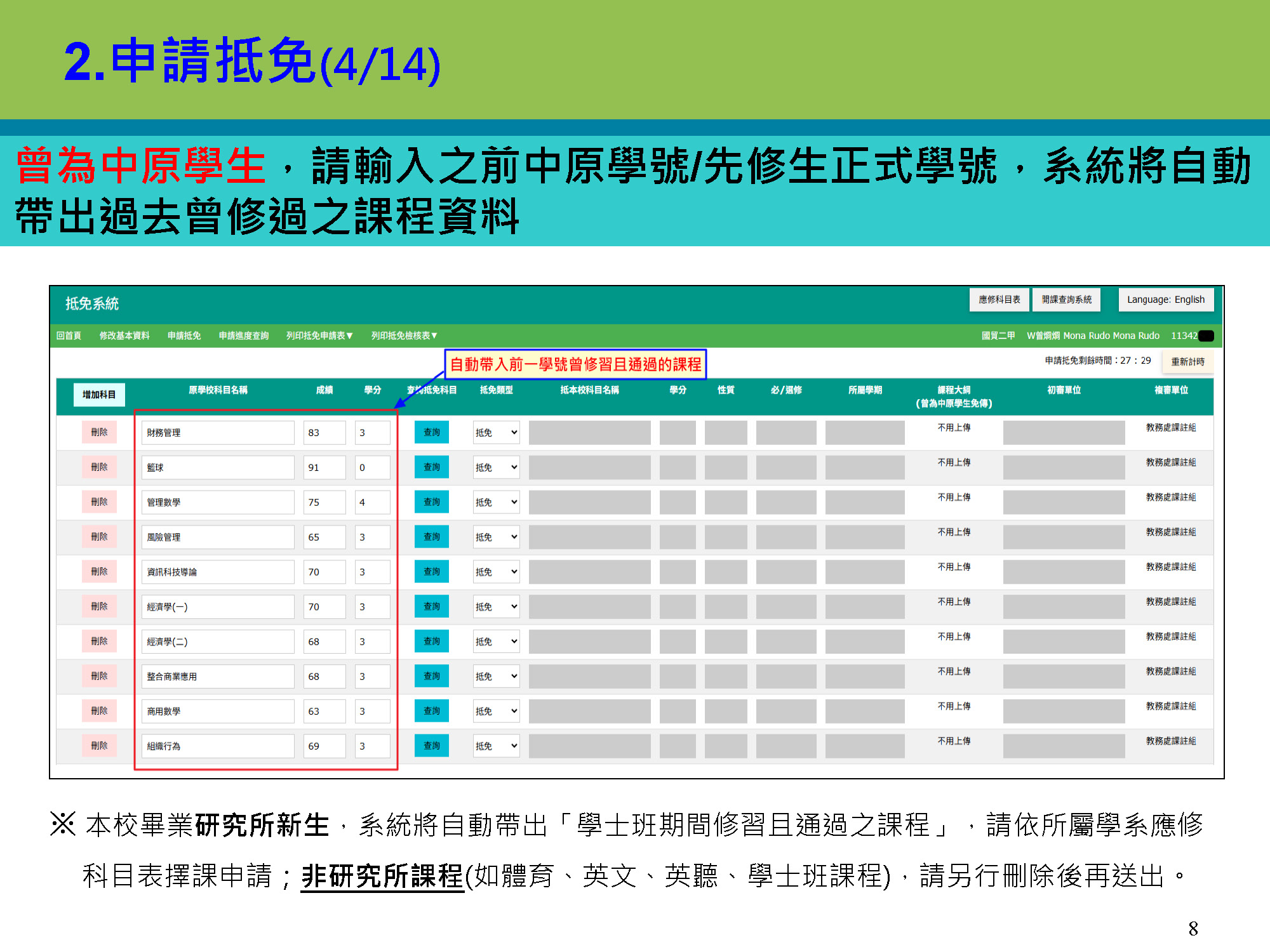The height and width of the screenshot is (952, 1270).
Task: Click the 重新計時 reset timer button
Action: point(1187,362)
